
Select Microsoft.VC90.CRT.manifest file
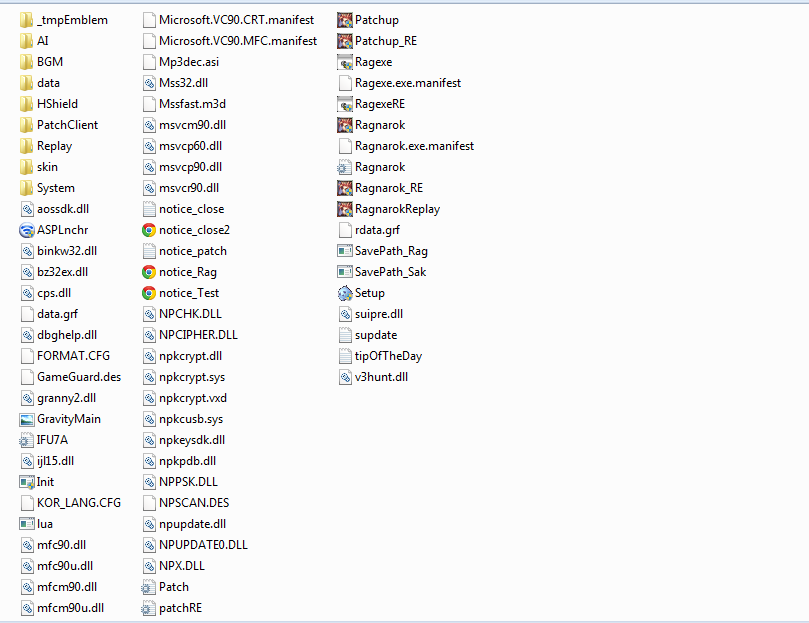coord(228,20)
